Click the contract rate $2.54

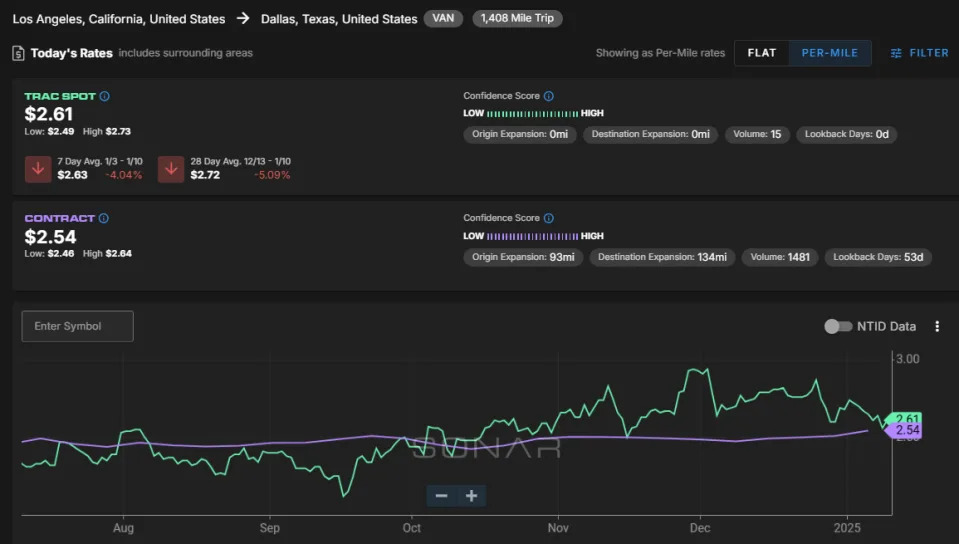51,237
